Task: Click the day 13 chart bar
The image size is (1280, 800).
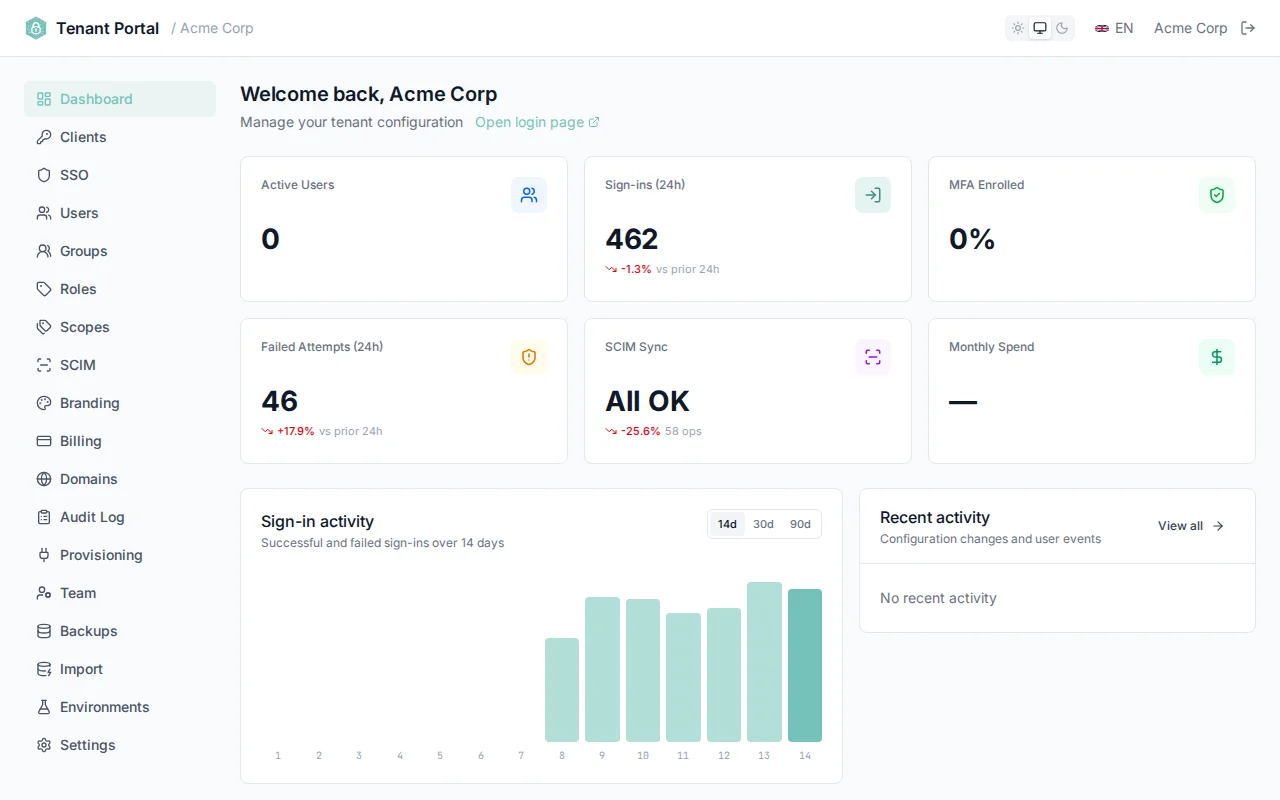Action: 764,662
